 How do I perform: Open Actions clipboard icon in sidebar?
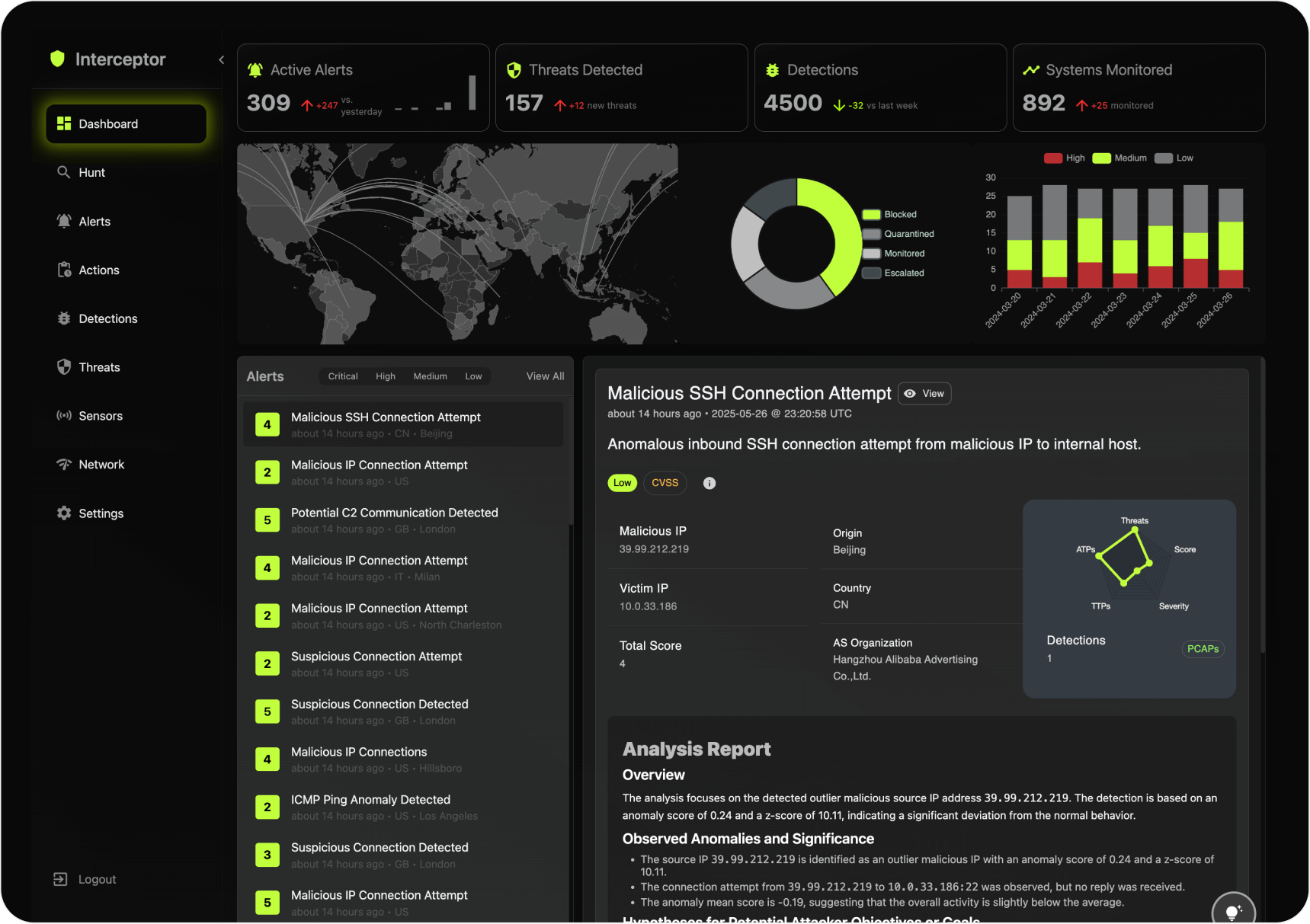coord(64,270)
